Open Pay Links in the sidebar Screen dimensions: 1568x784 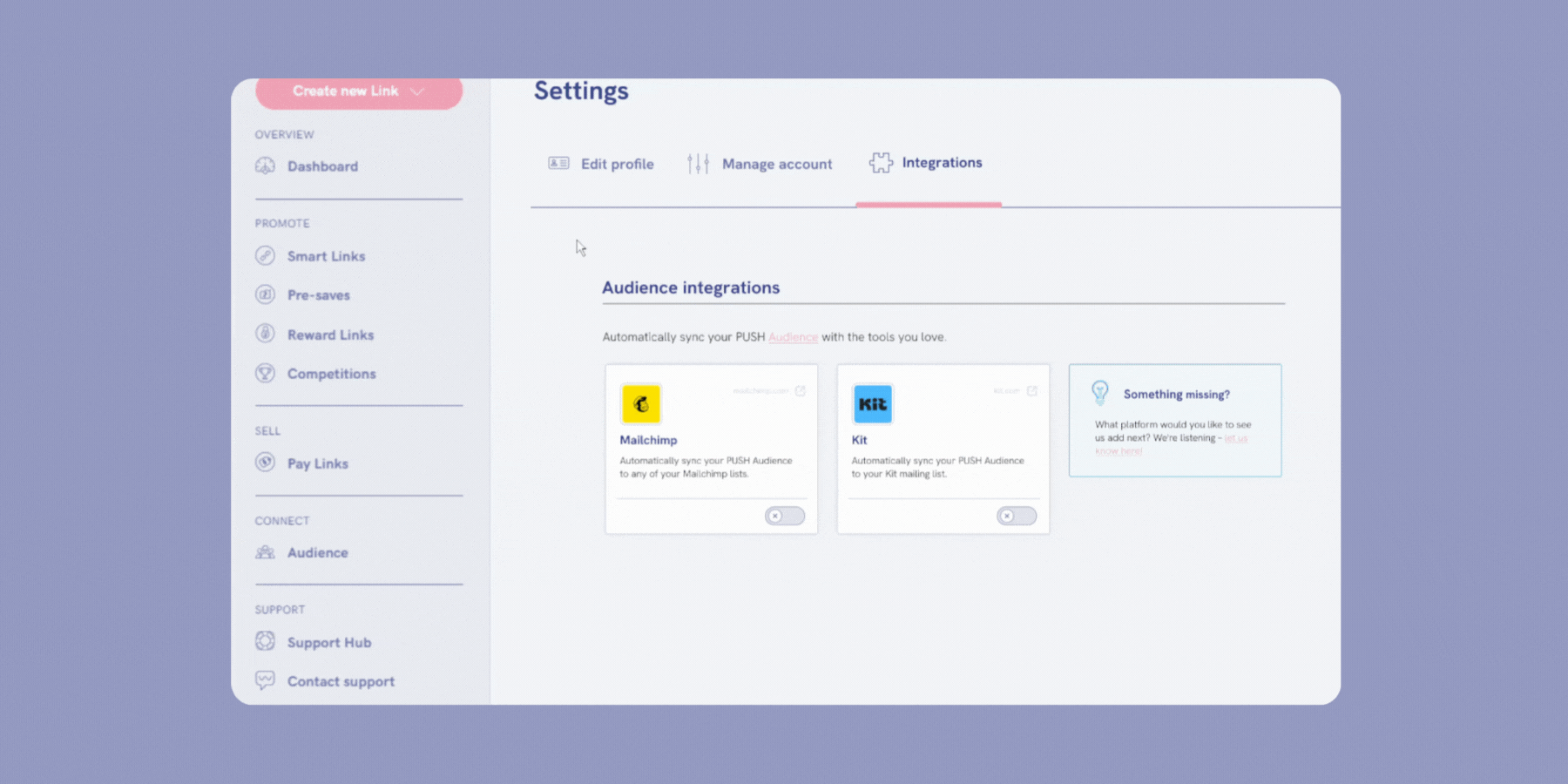301,463
